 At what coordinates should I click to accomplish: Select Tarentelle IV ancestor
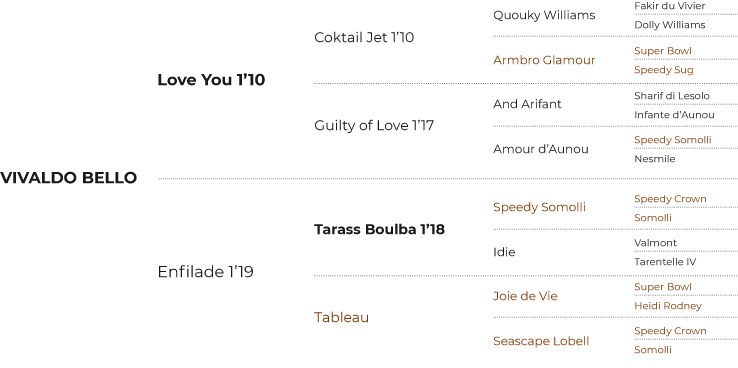point(665,262)
